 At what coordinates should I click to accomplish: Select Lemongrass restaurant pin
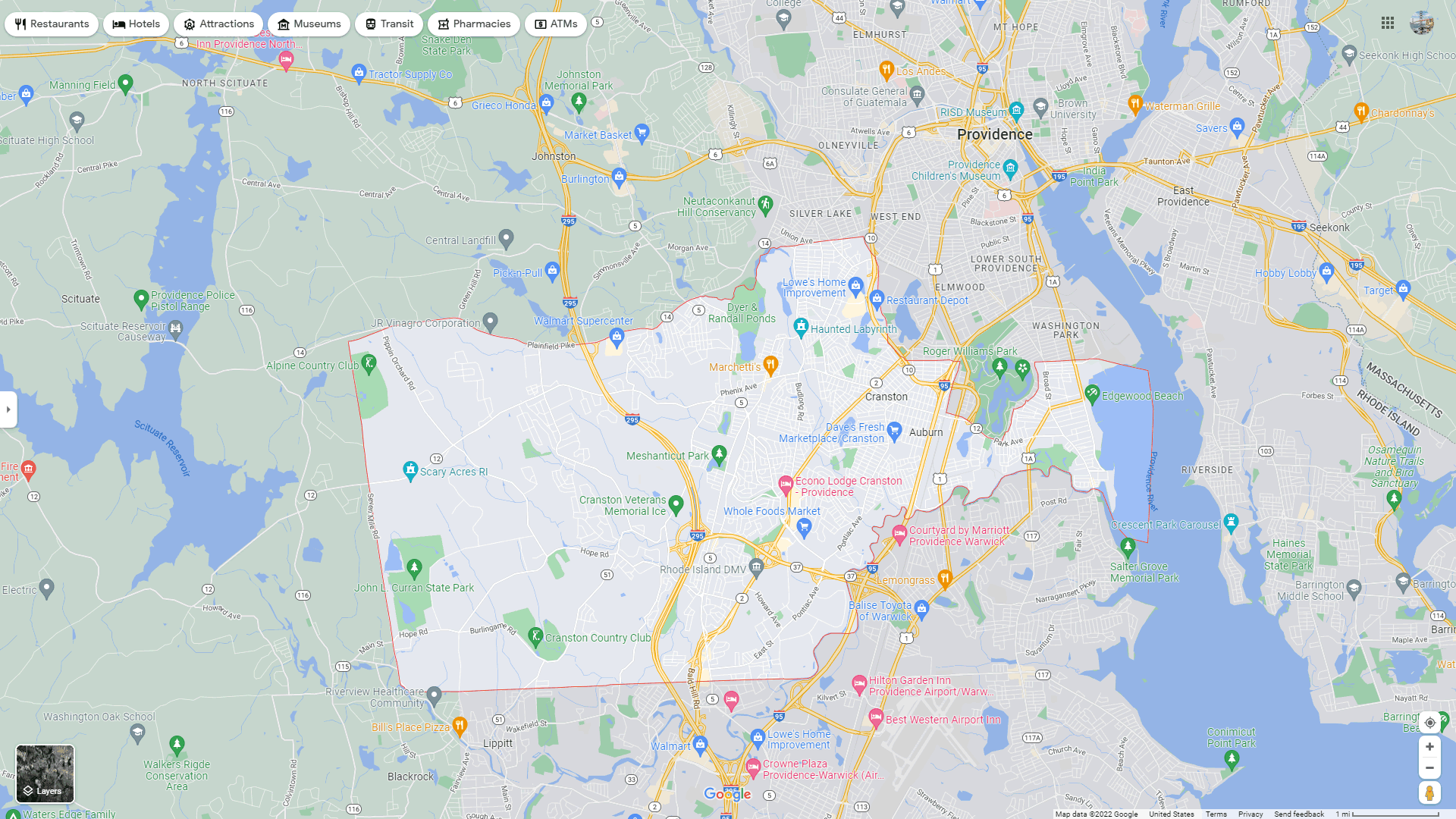click(945, 579)
